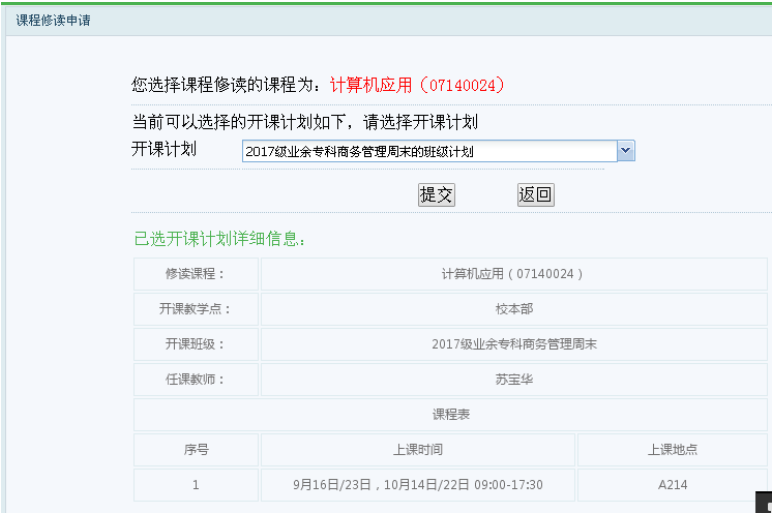Click the green 已选开课计划详细信息 heading
The height and width of the screenshot is (522, 779).
tap(219, 240)
